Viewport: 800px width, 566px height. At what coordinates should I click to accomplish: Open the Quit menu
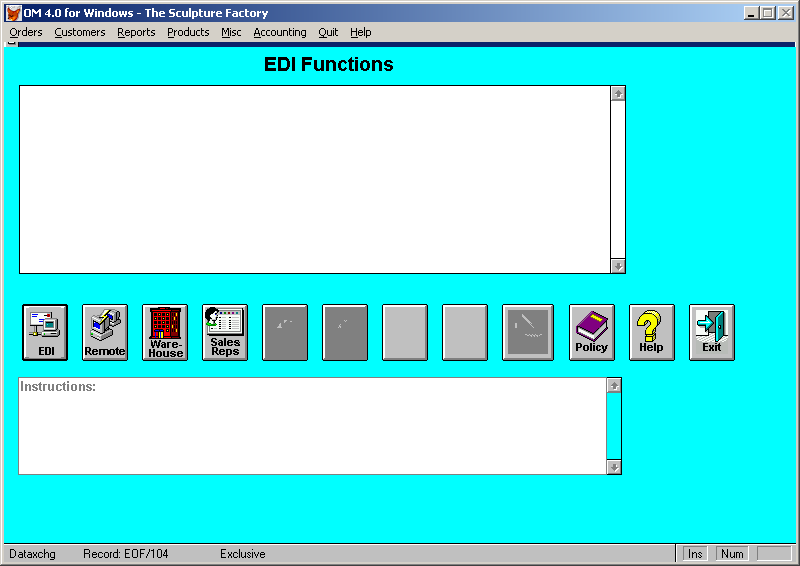tap(328, 32)
